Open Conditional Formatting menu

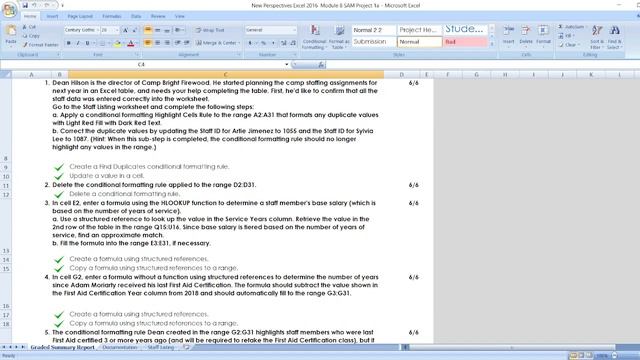pos(314,37)
